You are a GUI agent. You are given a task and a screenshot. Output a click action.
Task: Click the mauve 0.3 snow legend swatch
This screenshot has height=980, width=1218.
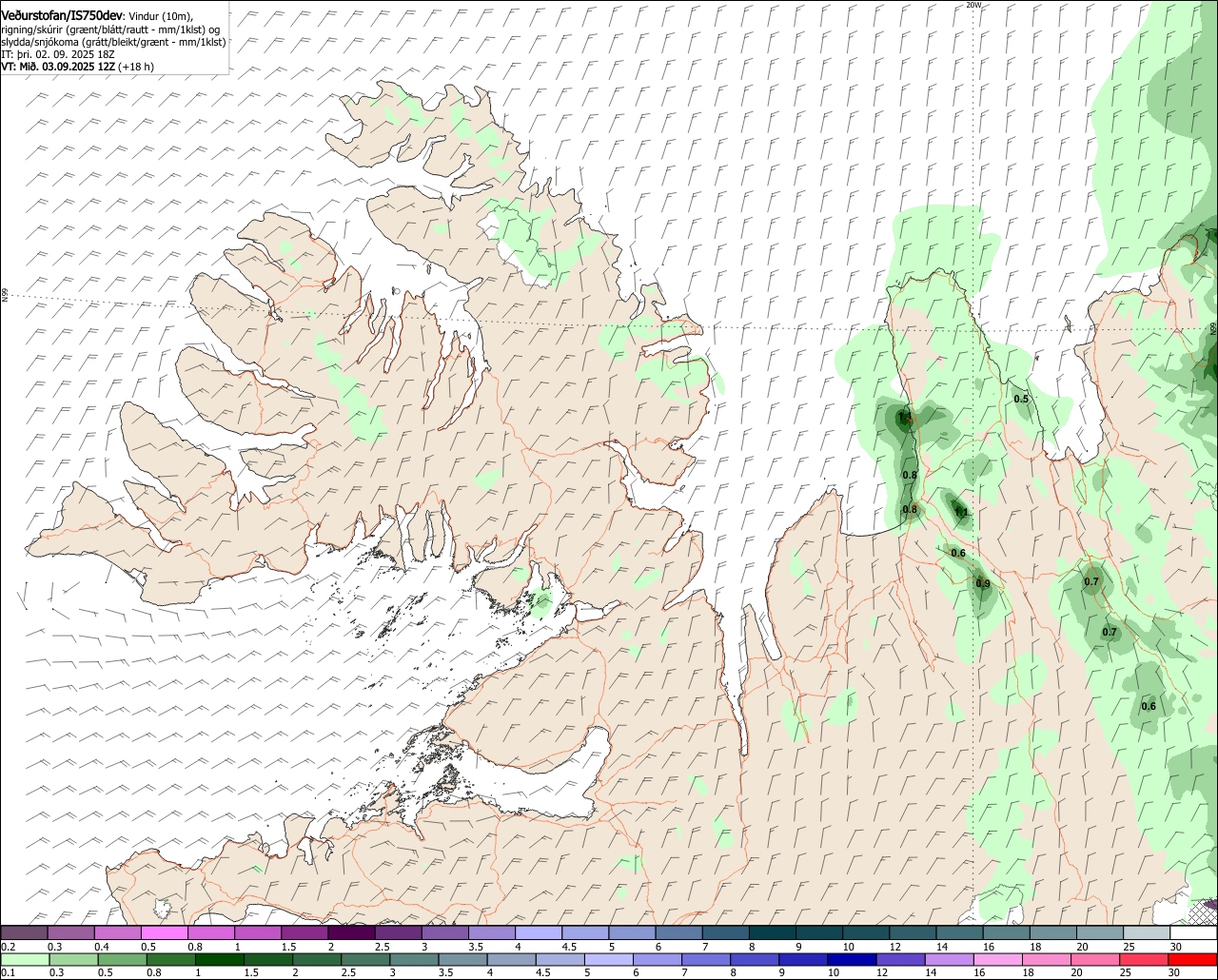tap(70, 933)
